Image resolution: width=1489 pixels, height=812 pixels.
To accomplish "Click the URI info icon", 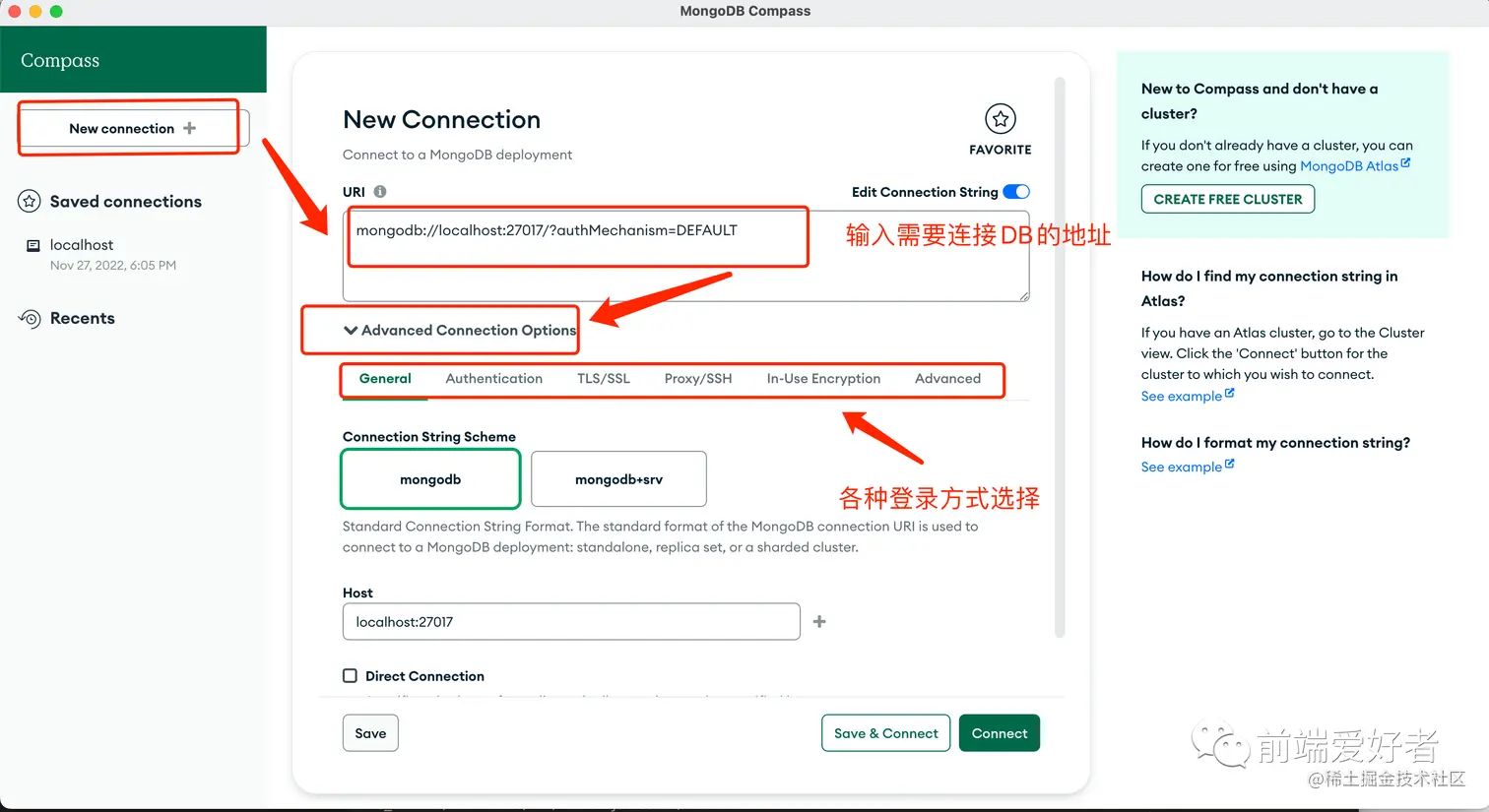I will pyautogui.click(x=380, y=192).
